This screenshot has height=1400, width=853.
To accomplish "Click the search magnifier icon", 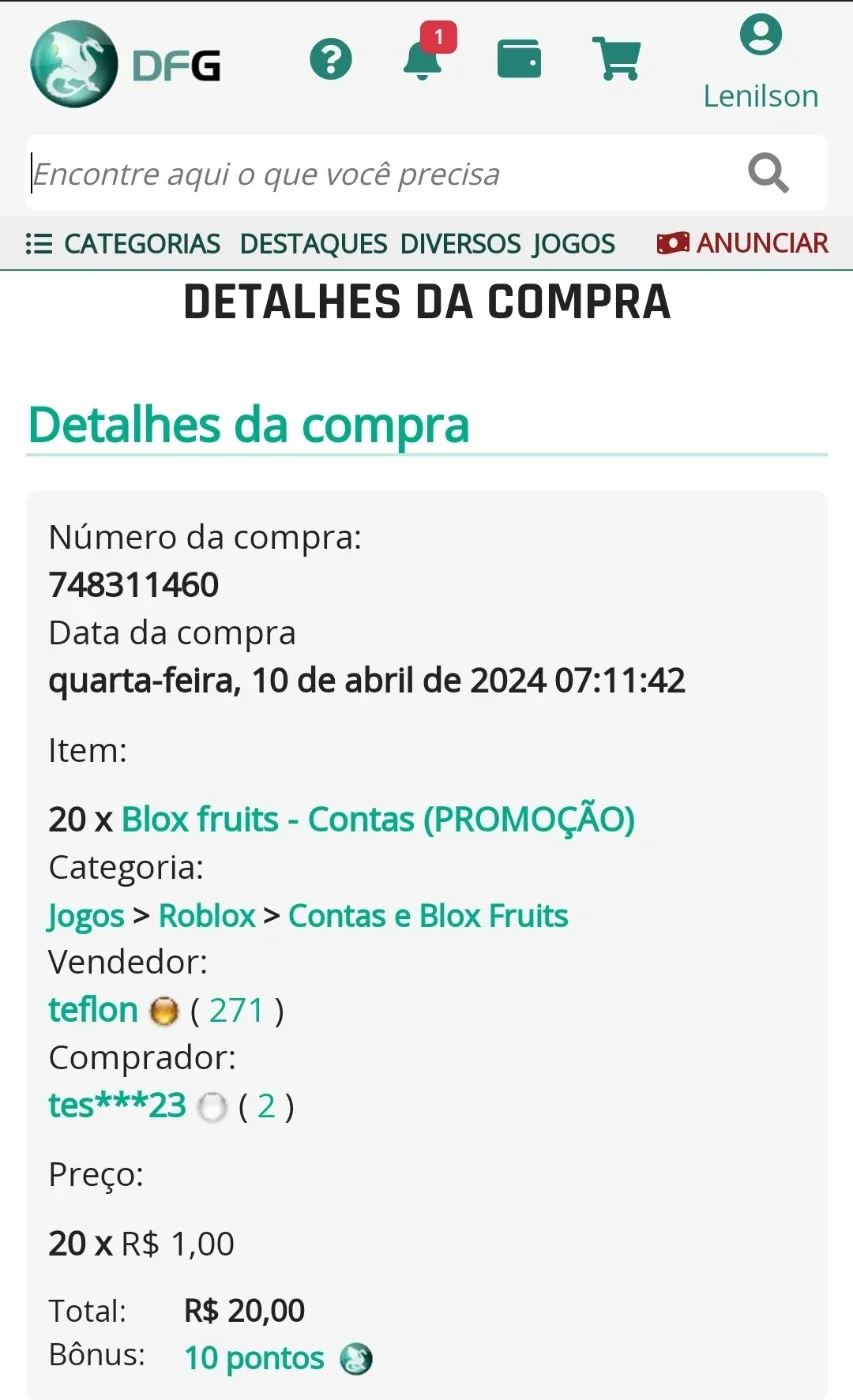I will tap(768, 173).
